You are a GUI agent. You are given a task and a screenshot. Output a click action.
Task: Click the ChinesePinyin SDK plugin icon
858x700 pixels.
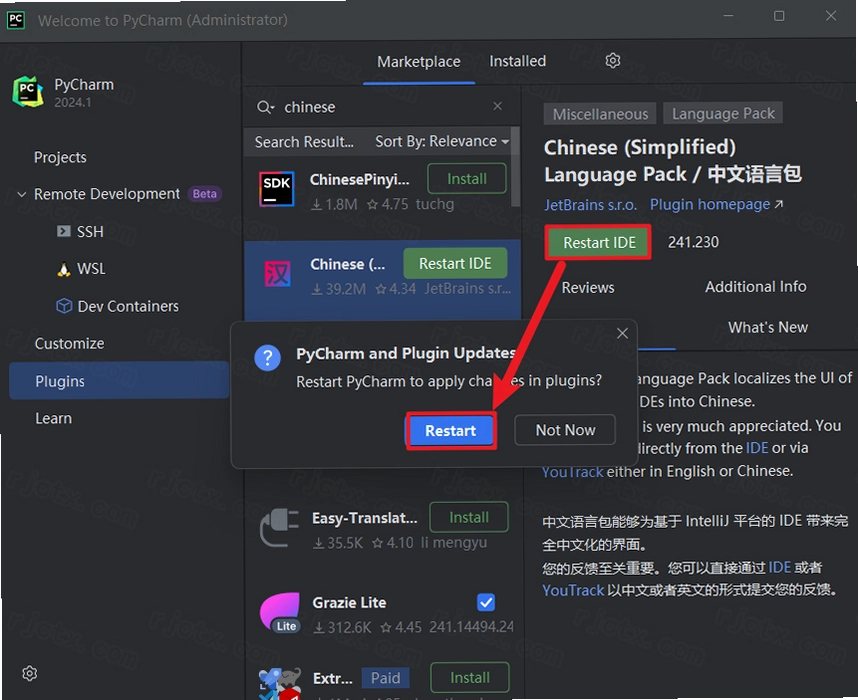coord(277,189)
